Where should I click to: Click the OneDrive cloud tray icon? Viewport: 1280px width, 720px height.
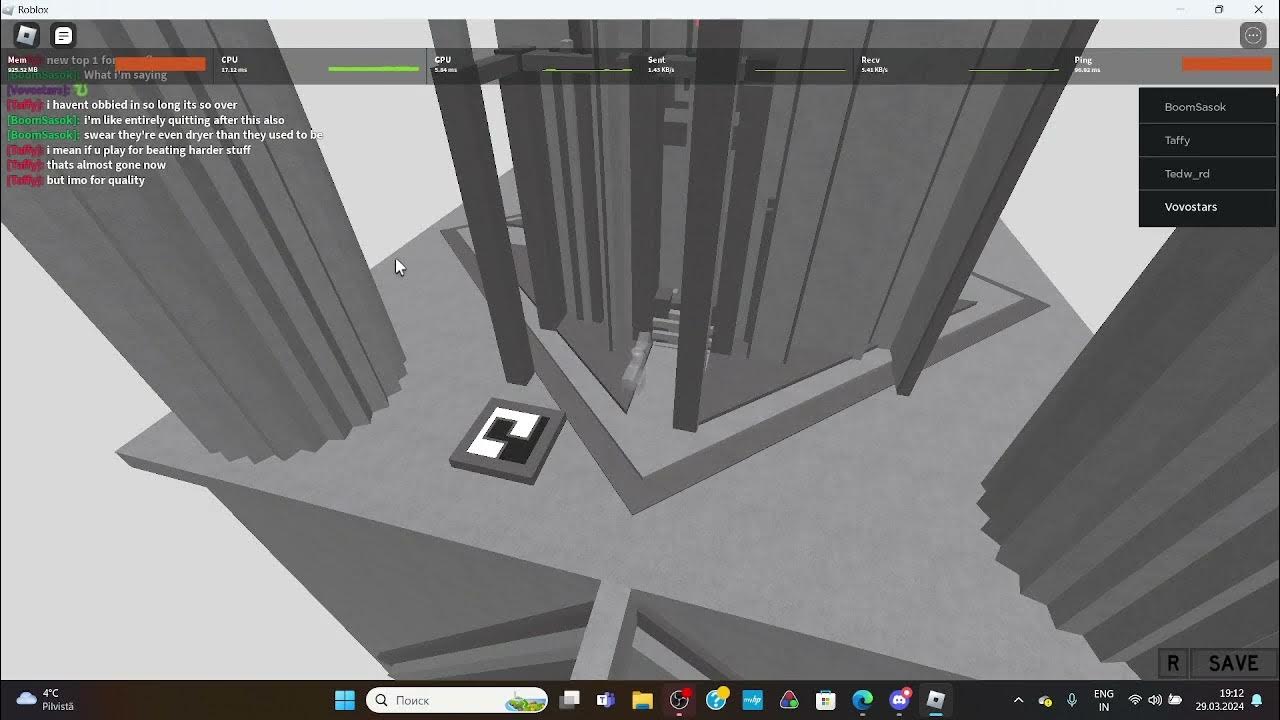(1045, 700)
